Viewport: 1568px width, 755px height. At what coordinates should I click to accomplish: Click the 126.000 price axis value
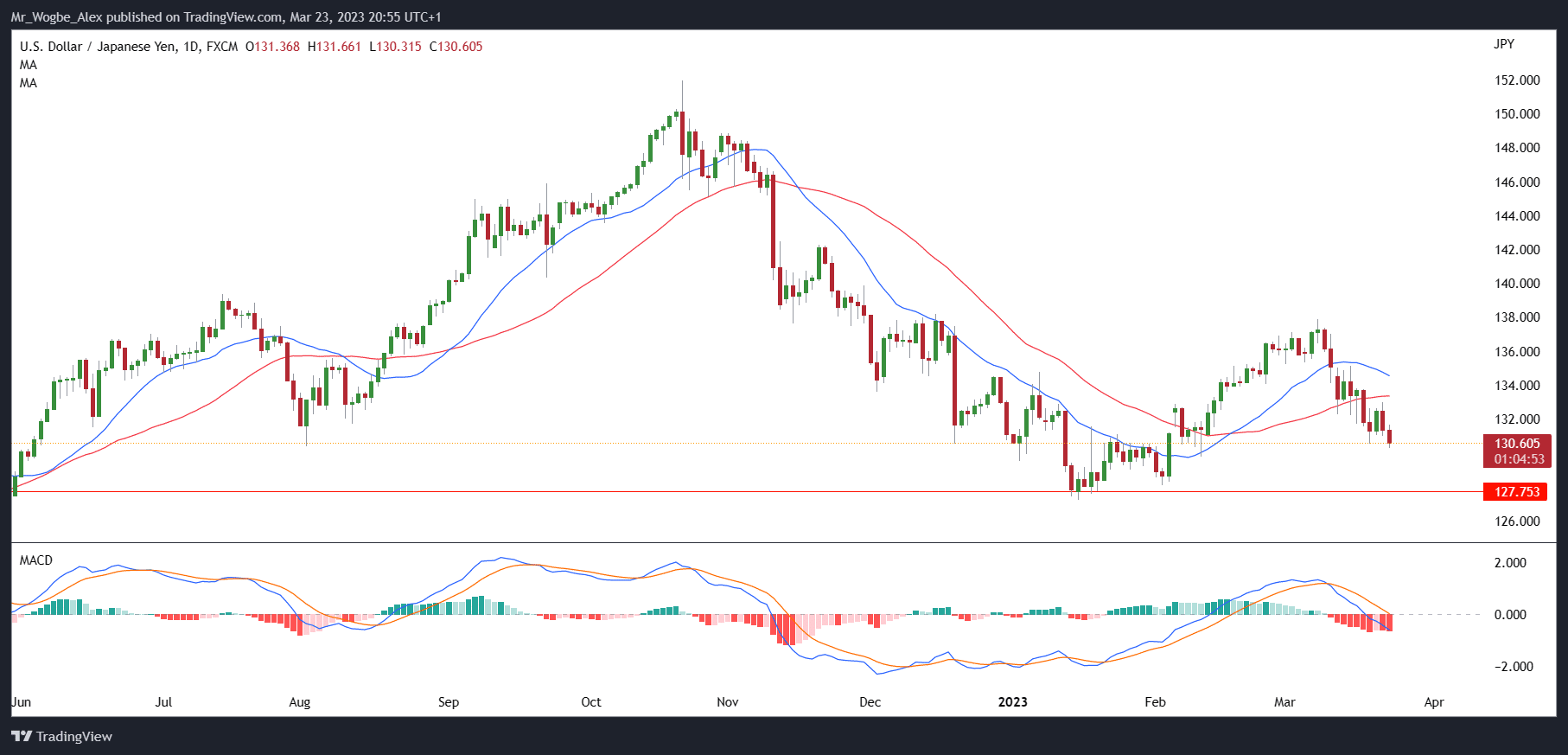[1517, 521]
